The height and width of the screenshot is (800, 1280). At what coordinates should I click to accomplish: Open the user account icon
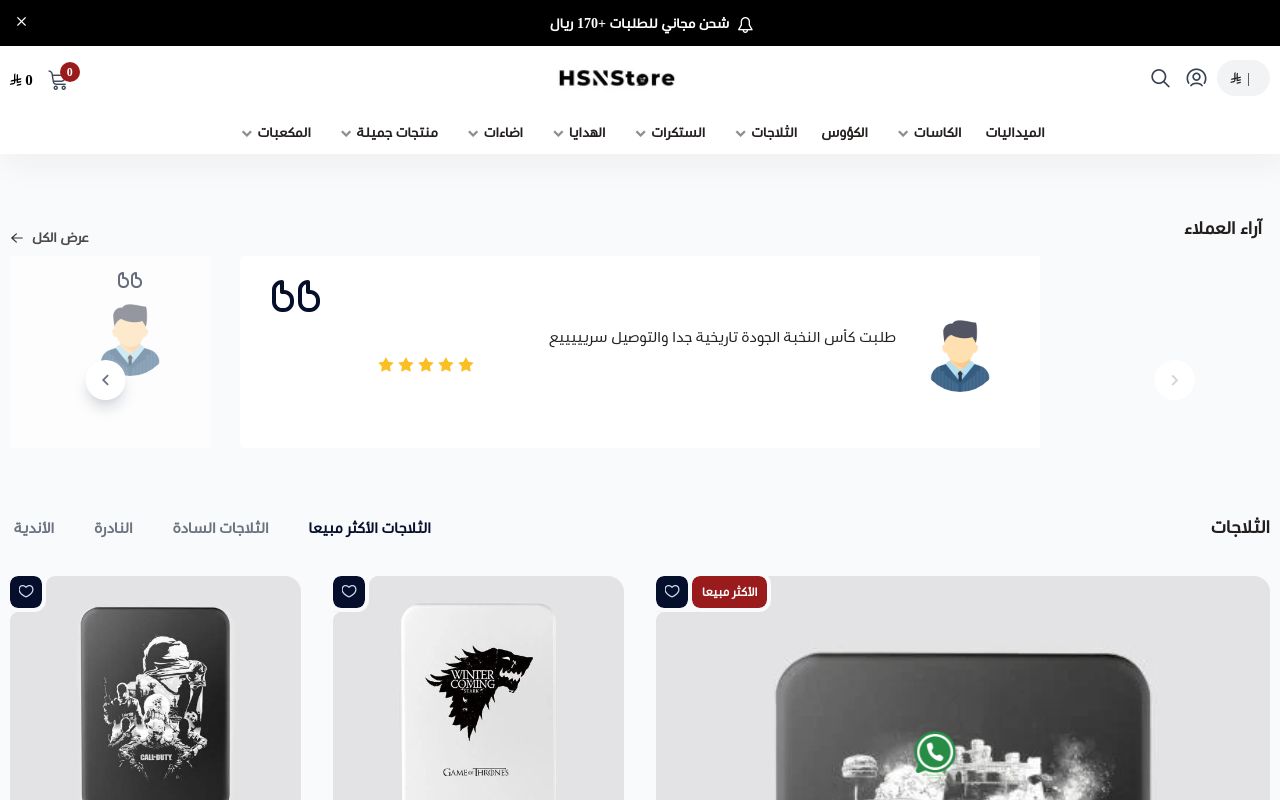pyautogui.click(x=1196, y=78)
